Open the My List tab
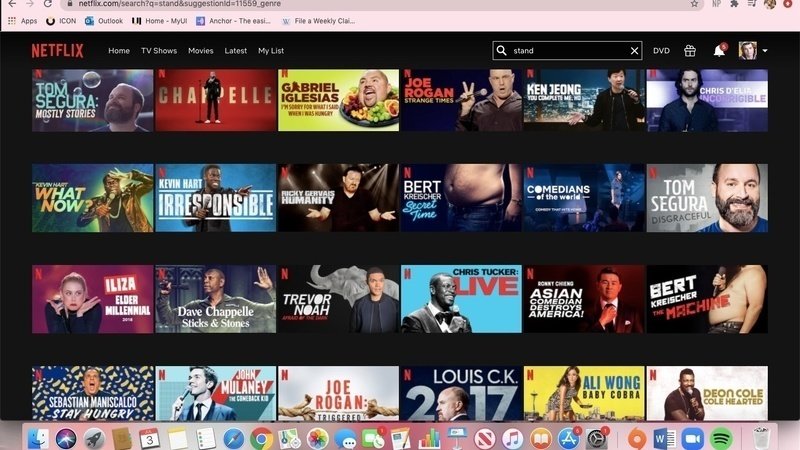800x450 pixels. click(x=271, y=51)
